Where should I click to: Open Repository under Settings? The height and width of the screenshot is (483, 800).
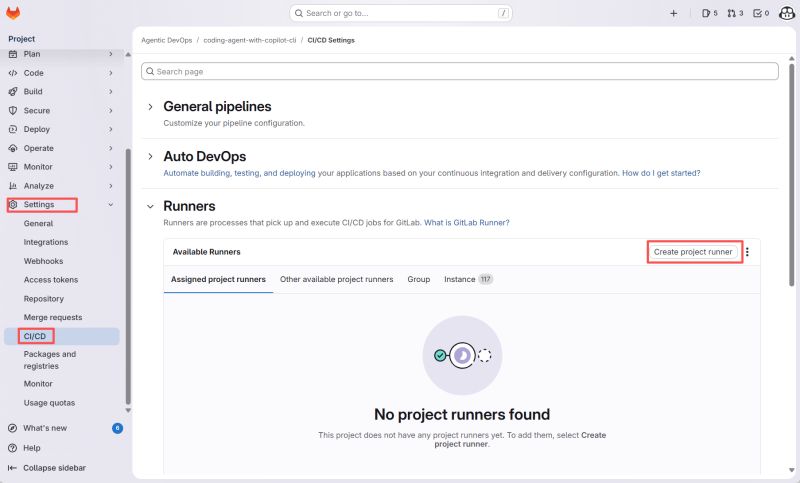tap(44, 299)
